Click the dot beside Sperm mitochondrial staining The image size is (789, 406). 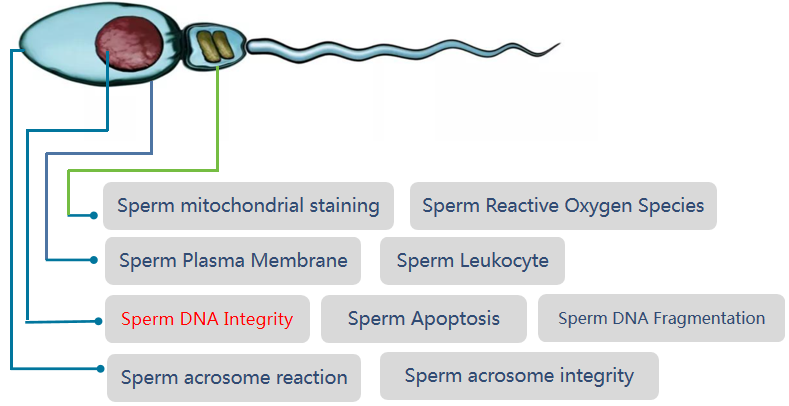click(94, 215)
